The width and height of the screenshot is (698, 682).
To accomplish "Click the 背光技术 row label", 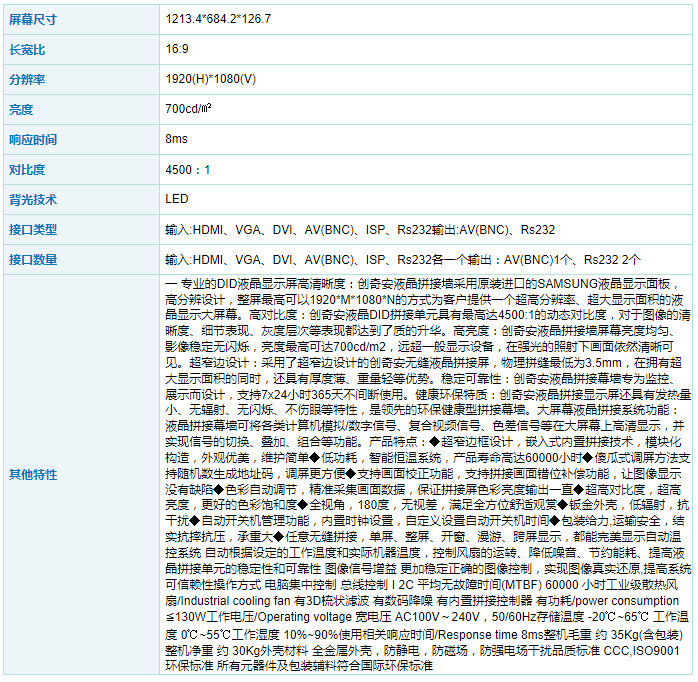I will click(x=33, y=199).
